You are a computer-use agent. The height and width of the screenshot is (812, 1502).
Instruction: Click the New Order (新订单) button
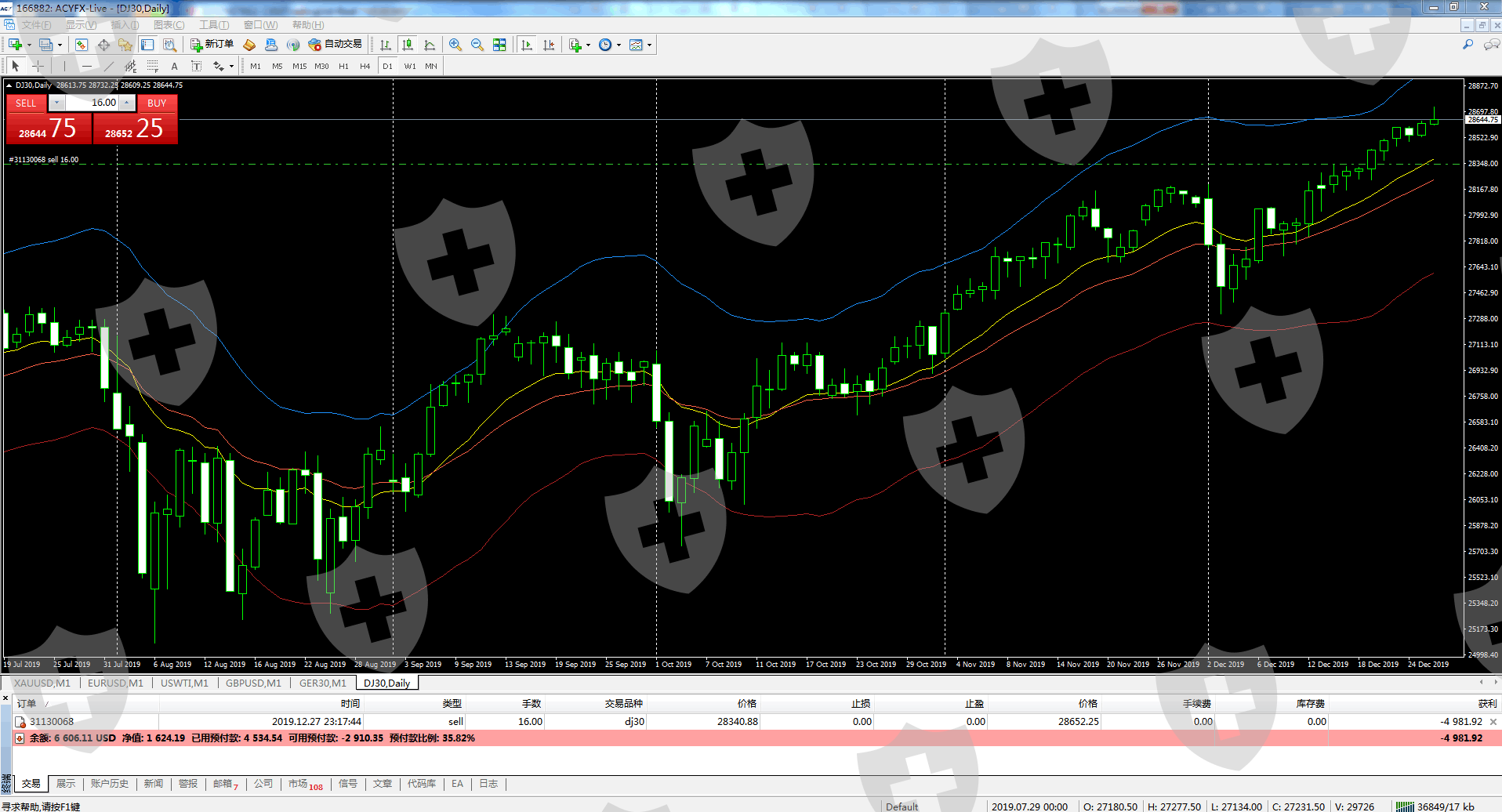click(212, 45)
